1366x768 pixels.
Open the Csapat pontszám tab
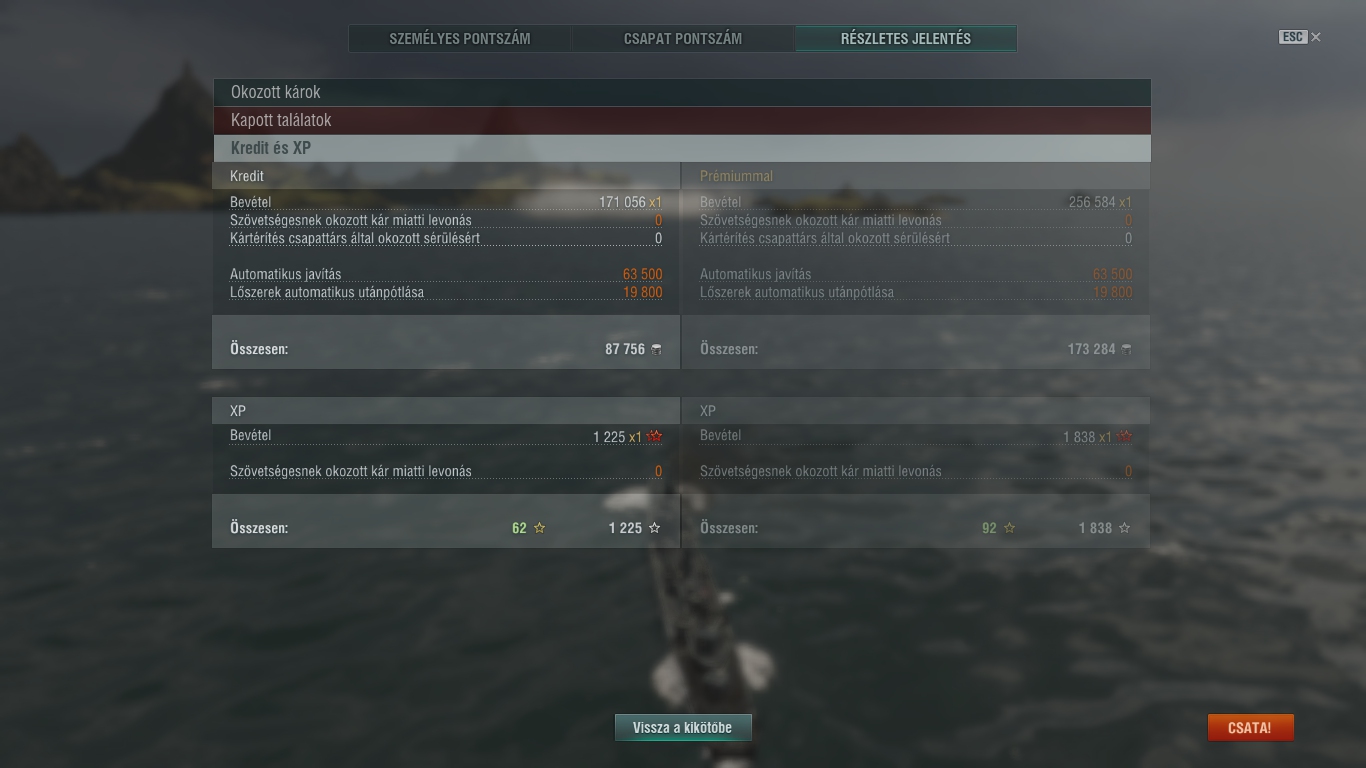coord(683,39)
